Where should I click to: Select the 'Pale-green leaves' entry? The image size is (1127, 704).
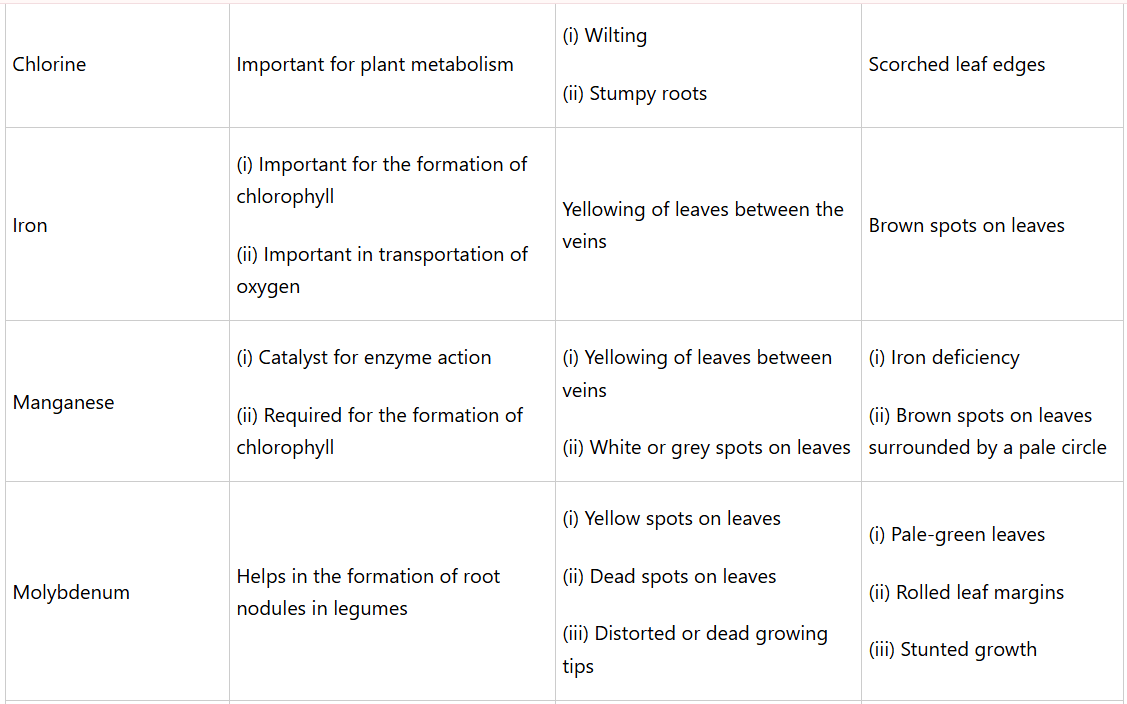pos(967,535)
